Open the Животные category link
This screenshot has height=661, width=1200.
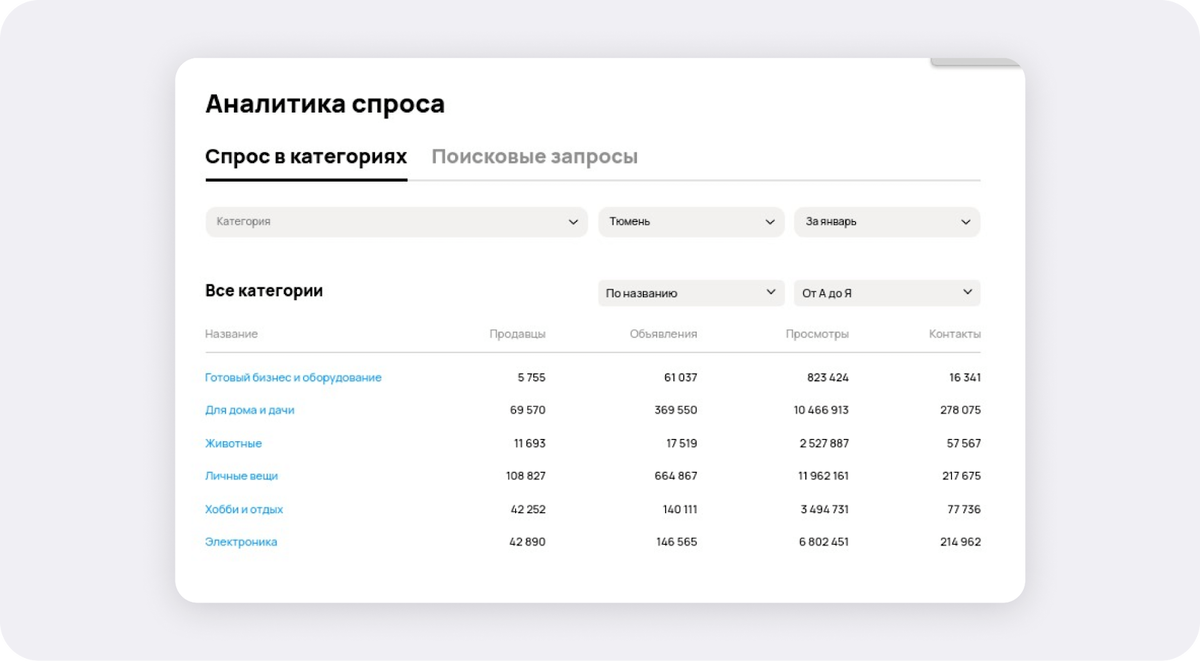point(233,443)
